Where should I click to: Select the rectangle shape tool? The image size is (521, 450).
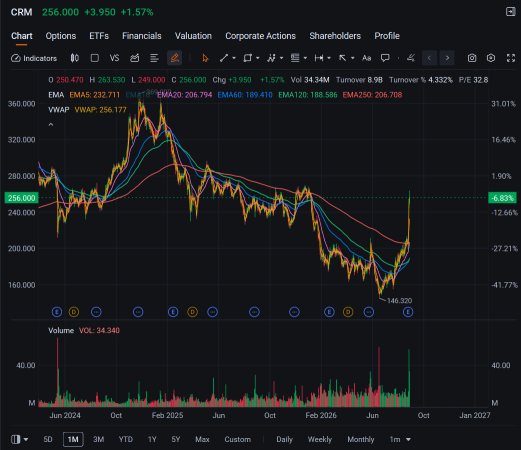click(247, 58)
